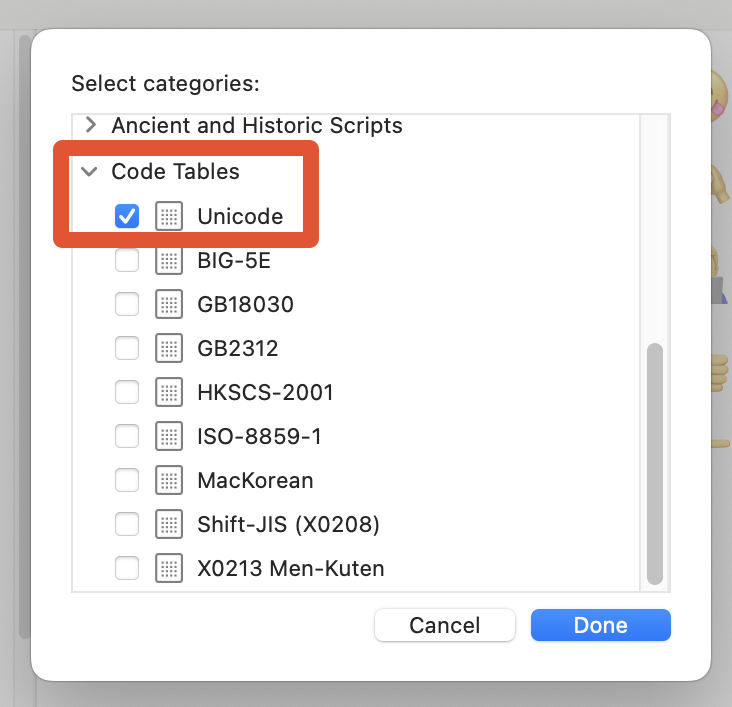Click the GB2312 label
Image resolution: width=732 pixels, height=707 pixels.
[x=238, y=348]
